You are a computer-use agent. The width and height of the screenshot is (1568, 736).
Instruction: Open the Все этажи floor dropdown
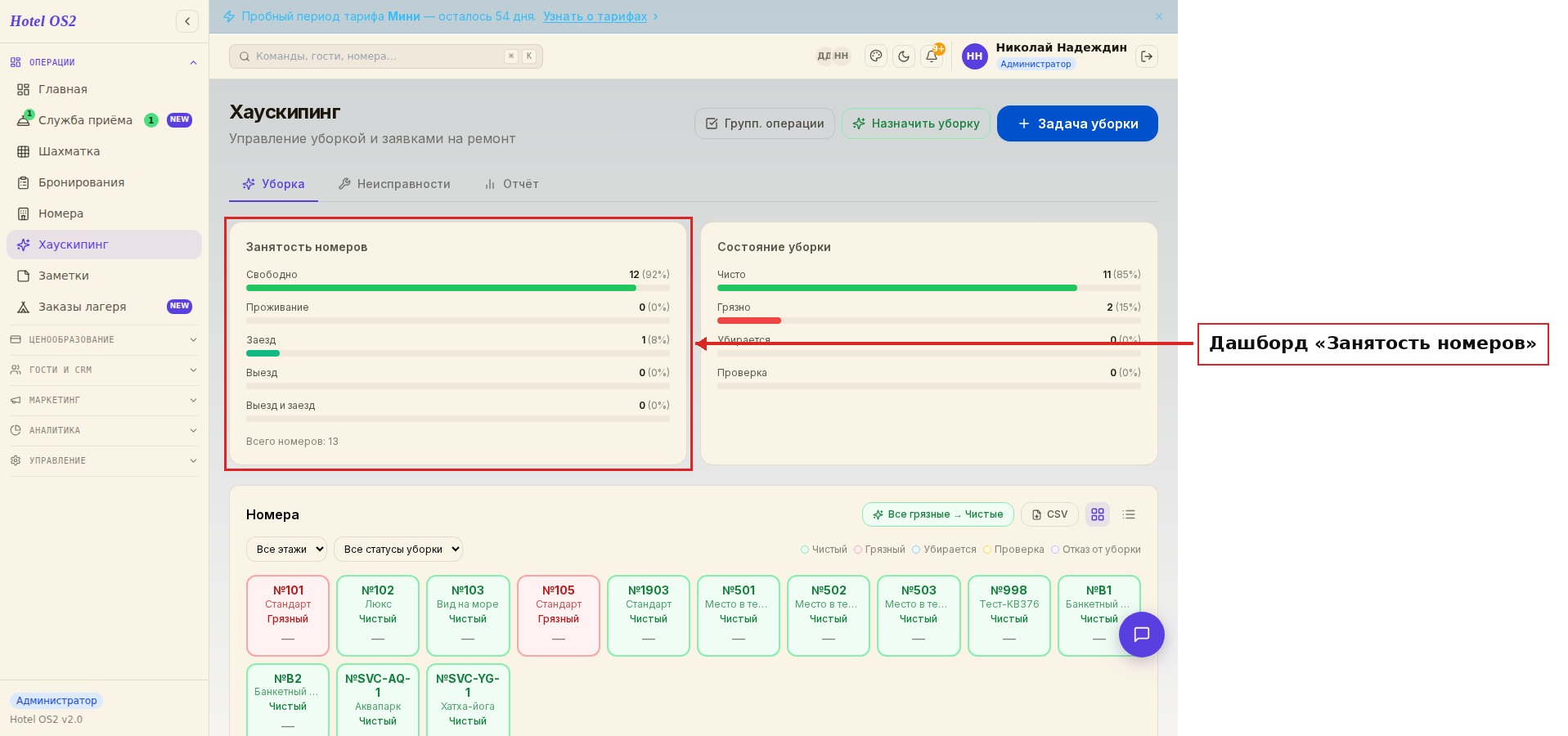[286, 550]
